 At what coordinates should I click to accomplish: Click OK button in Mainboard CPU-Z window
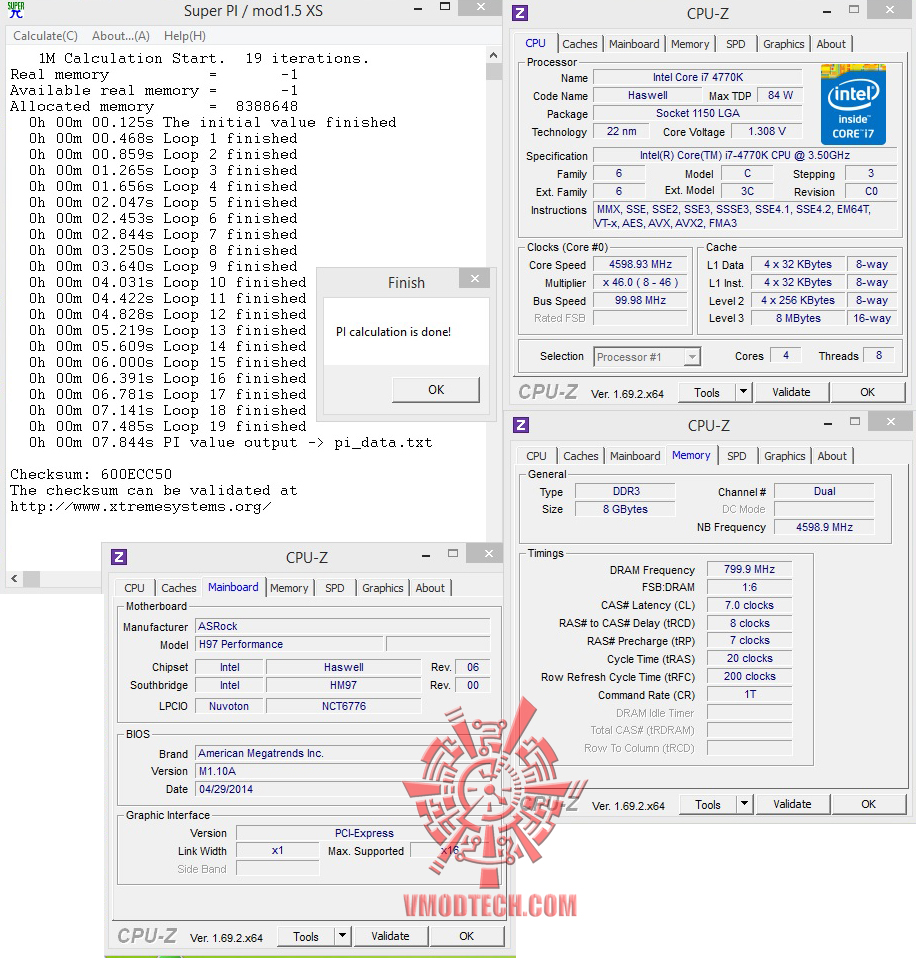point(467,936)
